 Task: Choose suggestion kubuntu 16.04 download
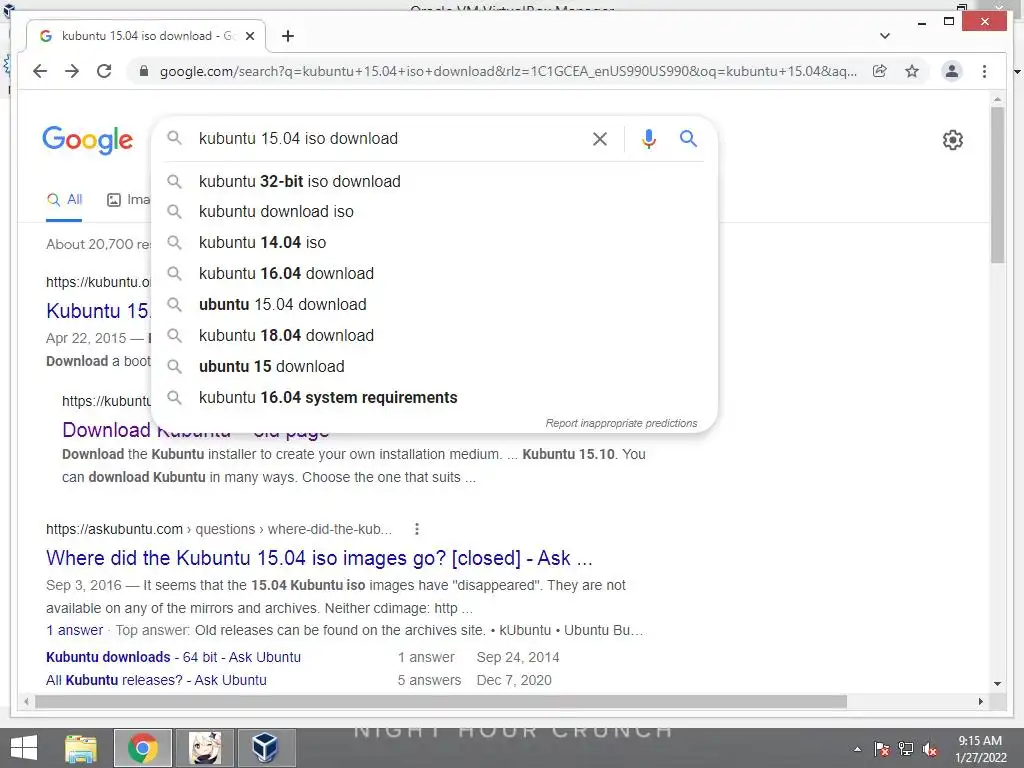(x=434, y=274)
